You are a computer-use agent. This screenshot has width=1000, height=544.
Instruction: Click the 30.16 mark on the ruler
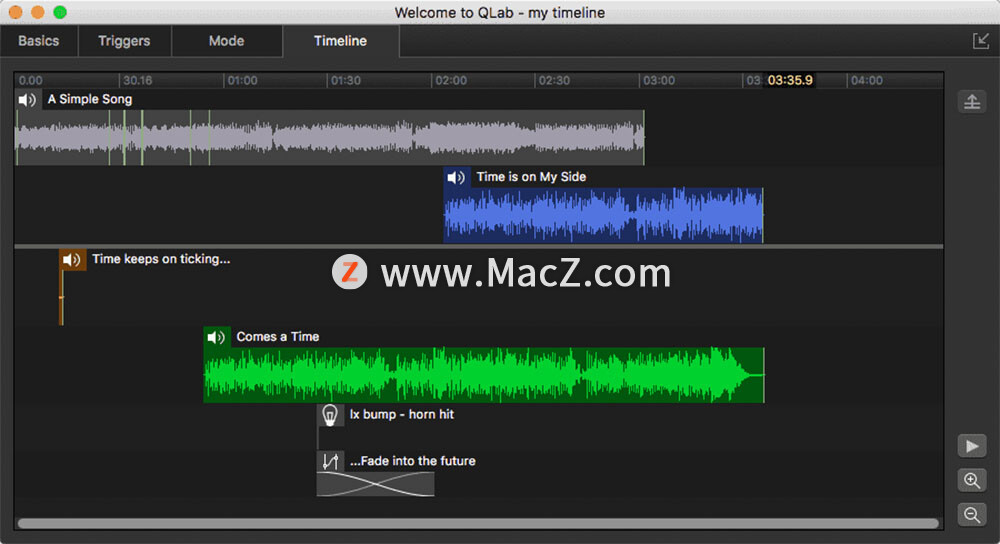pyautogui.click(x=137, y=81)
